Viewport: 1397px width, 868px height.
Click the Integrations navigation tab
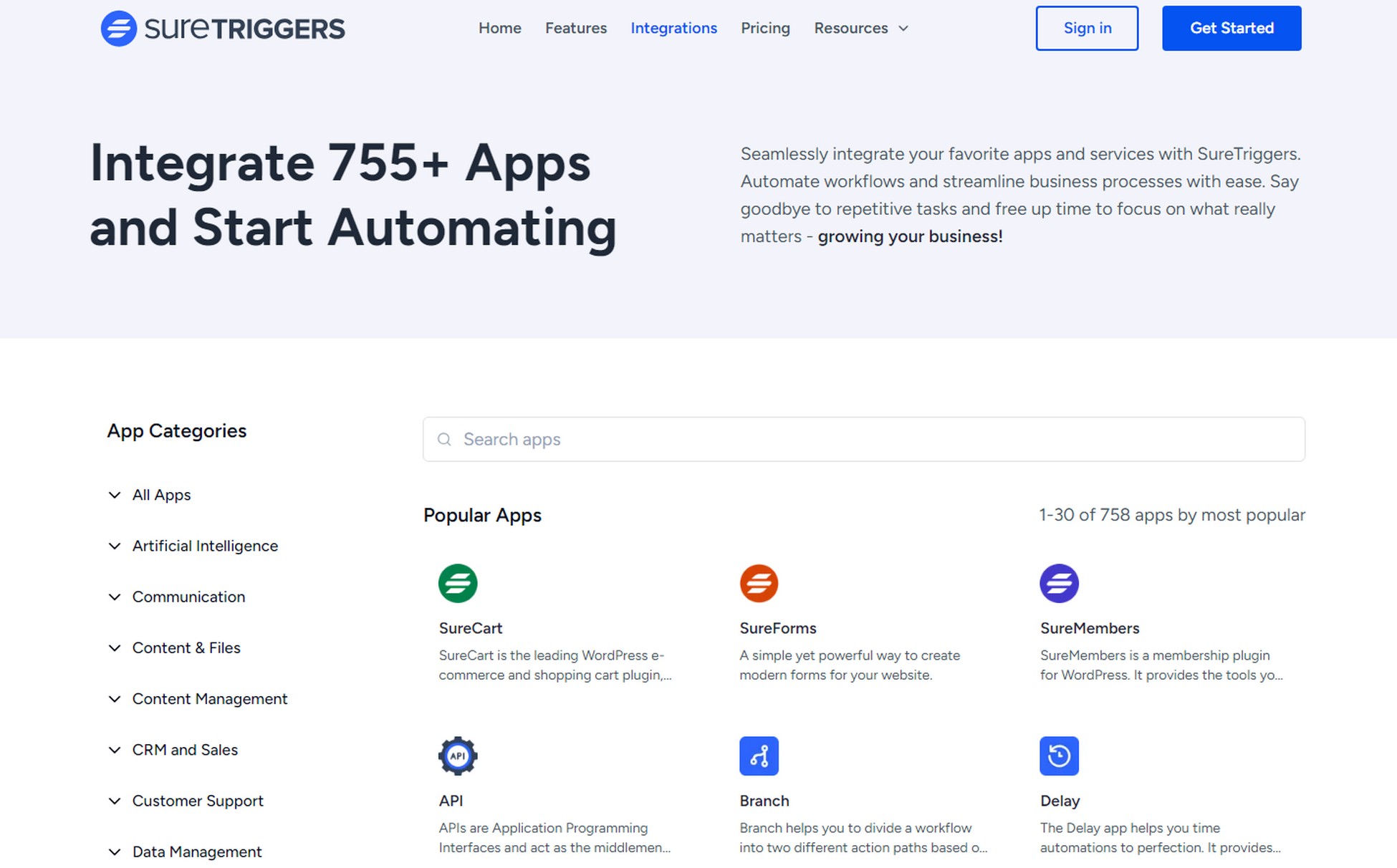(x=674, y=27)
